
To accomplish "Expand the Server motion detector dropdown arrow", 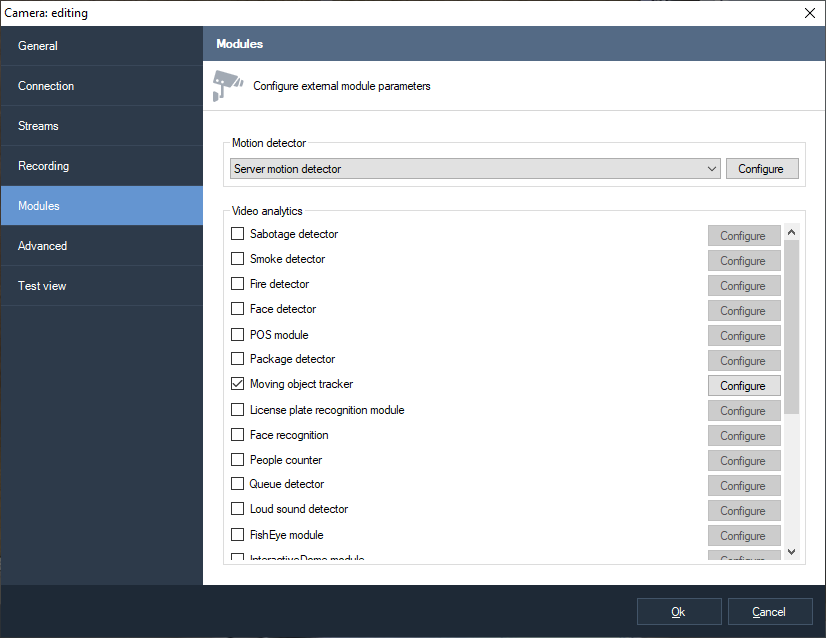I will (x=711, y=169).
